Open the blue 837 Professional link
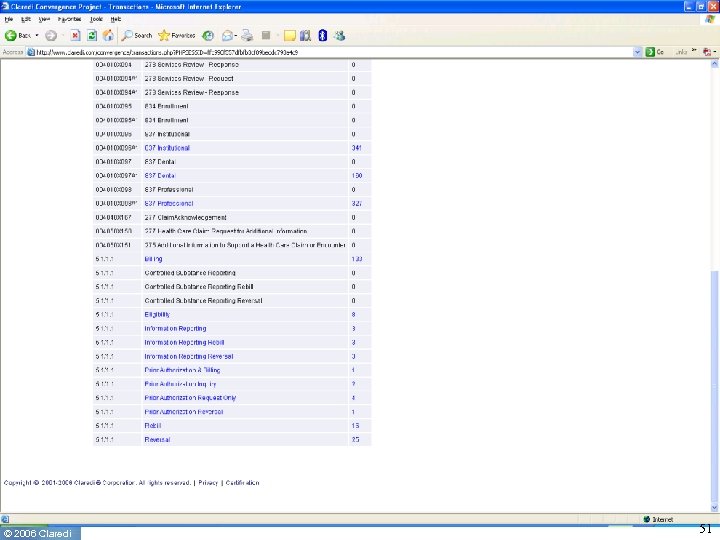This screenshot has width=720, height=540. (x=169, y=203)
